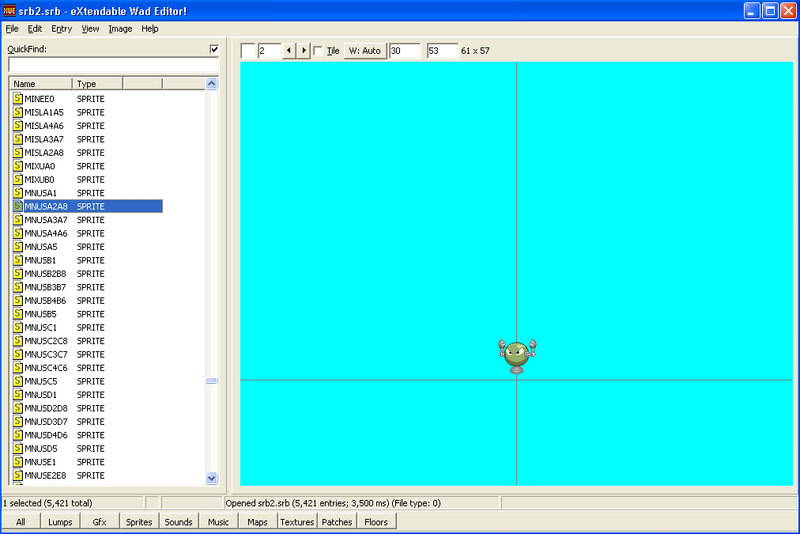Switch to the Sprites filter tab

click(139, 522)
